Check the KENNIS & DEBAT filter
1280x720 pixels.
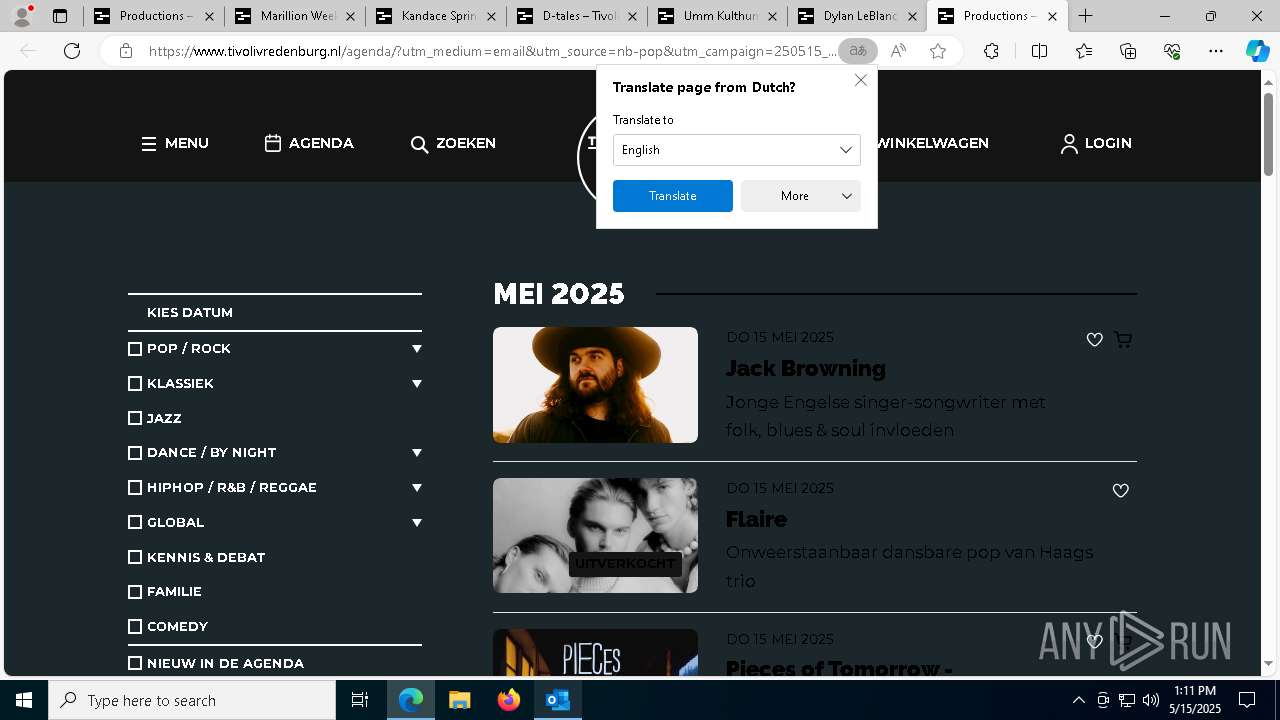(135, 557)
